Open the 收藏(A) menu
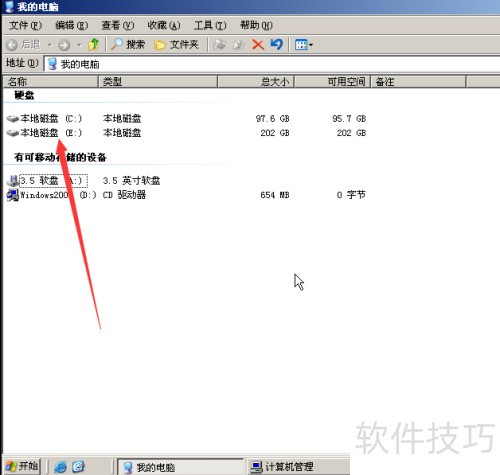Screen dimensions: 500x475 click(164, 25)
